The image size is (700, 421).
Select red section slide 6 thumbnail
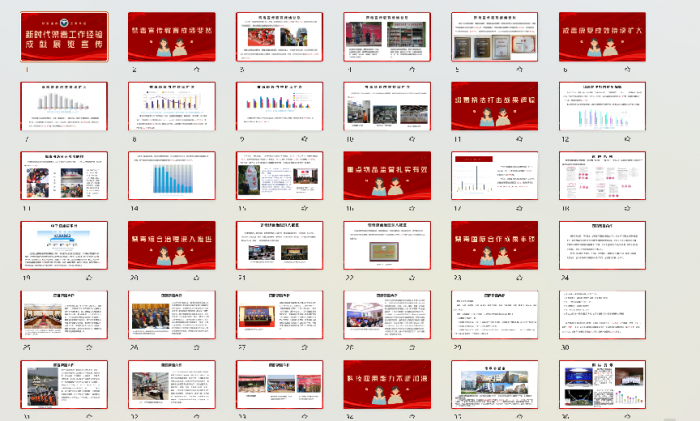pos(603,38)
